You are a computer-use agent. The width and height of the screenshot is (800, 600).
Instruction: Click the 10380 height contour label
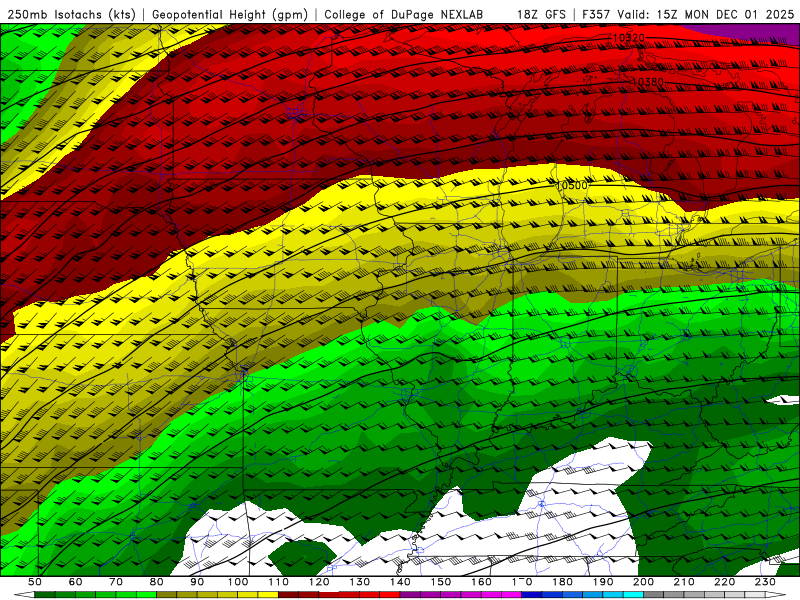(647, 82)
